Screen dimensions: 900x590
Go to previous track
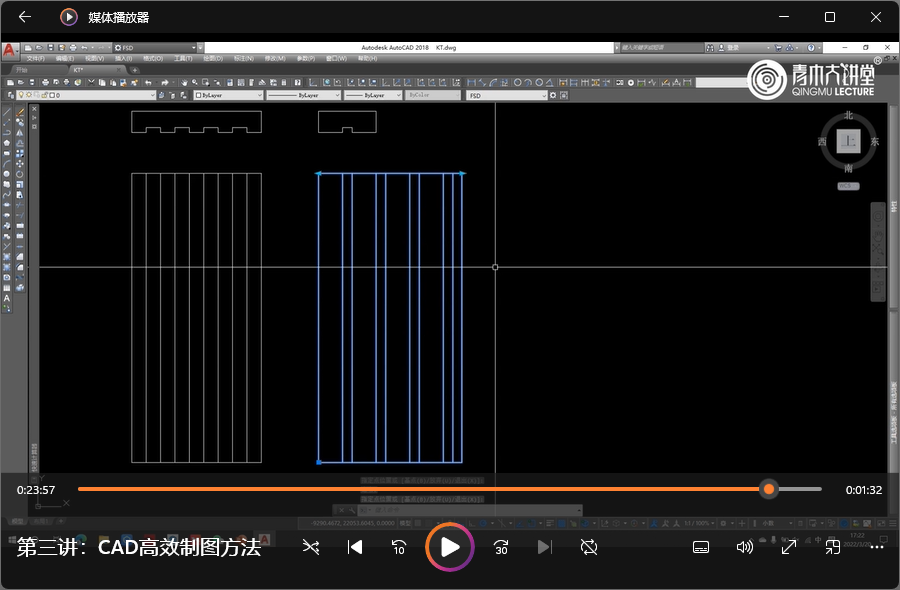[354, 547]
